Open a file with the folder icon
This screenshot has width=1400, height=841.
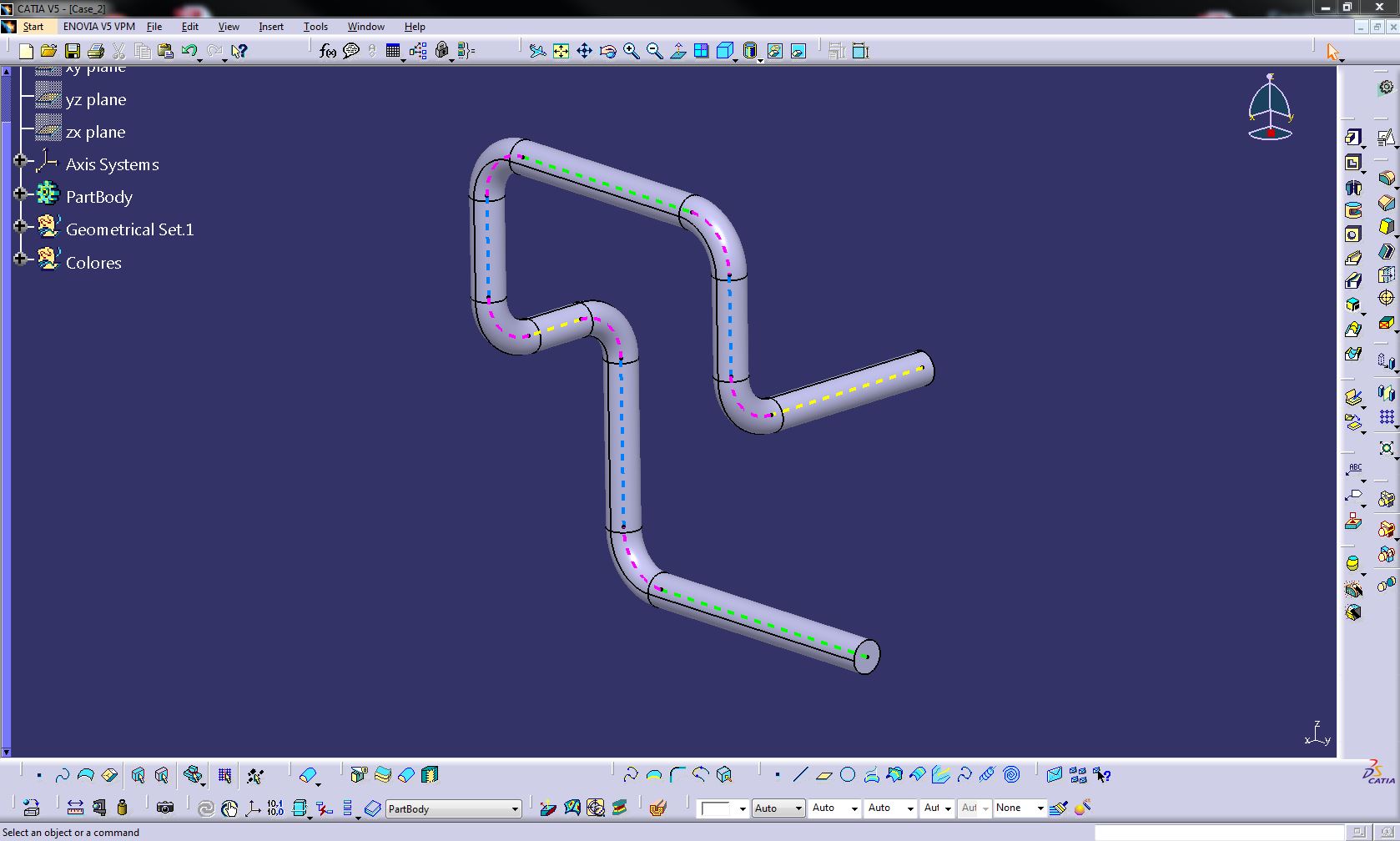(x=48, y=51)
